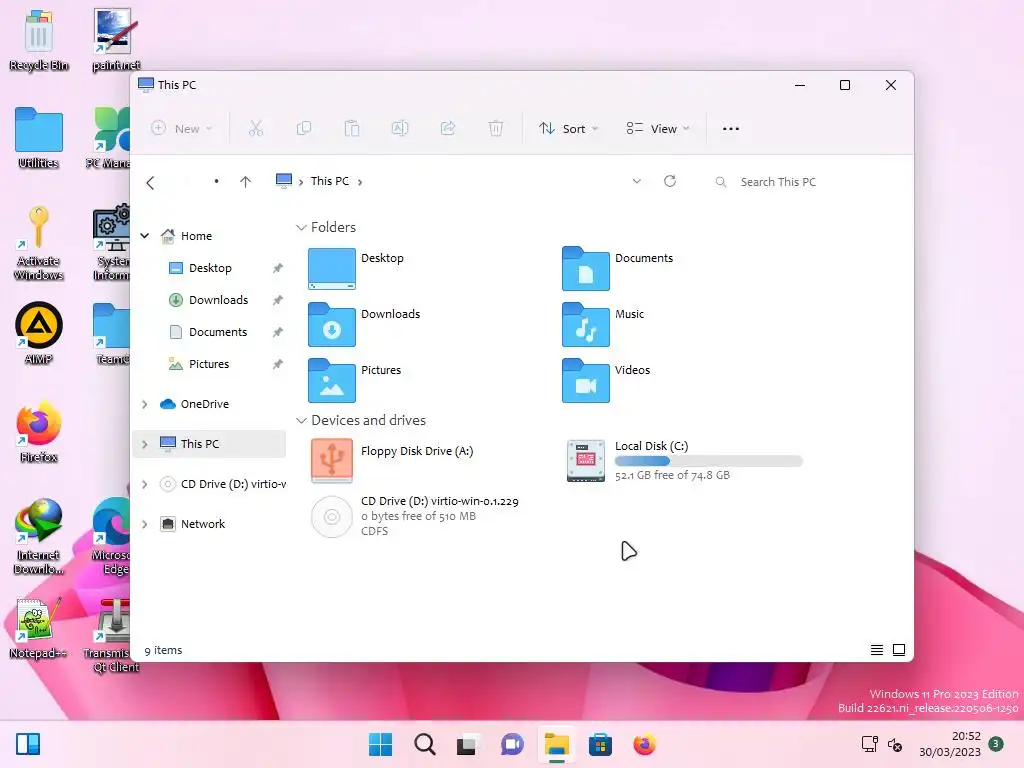Unpin Documents via its pin icon

(x=278, y=332)
